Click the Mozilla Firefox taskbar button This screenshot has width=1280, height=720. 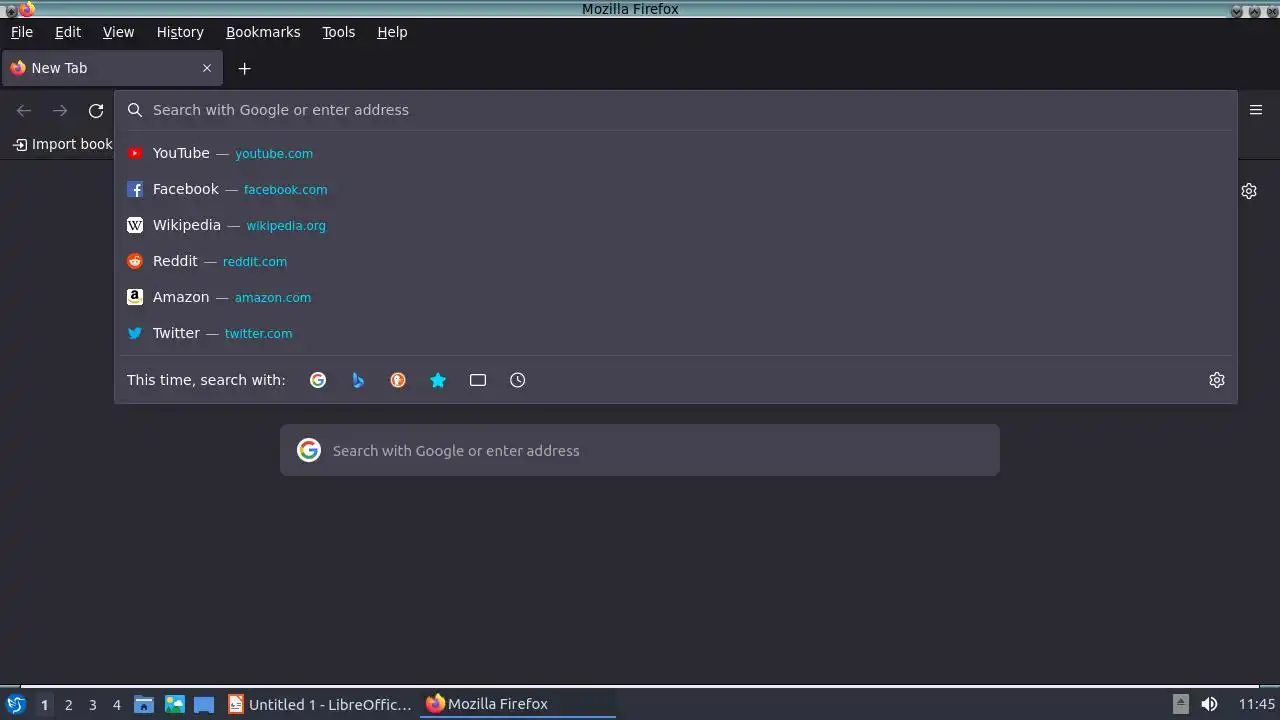518,704
